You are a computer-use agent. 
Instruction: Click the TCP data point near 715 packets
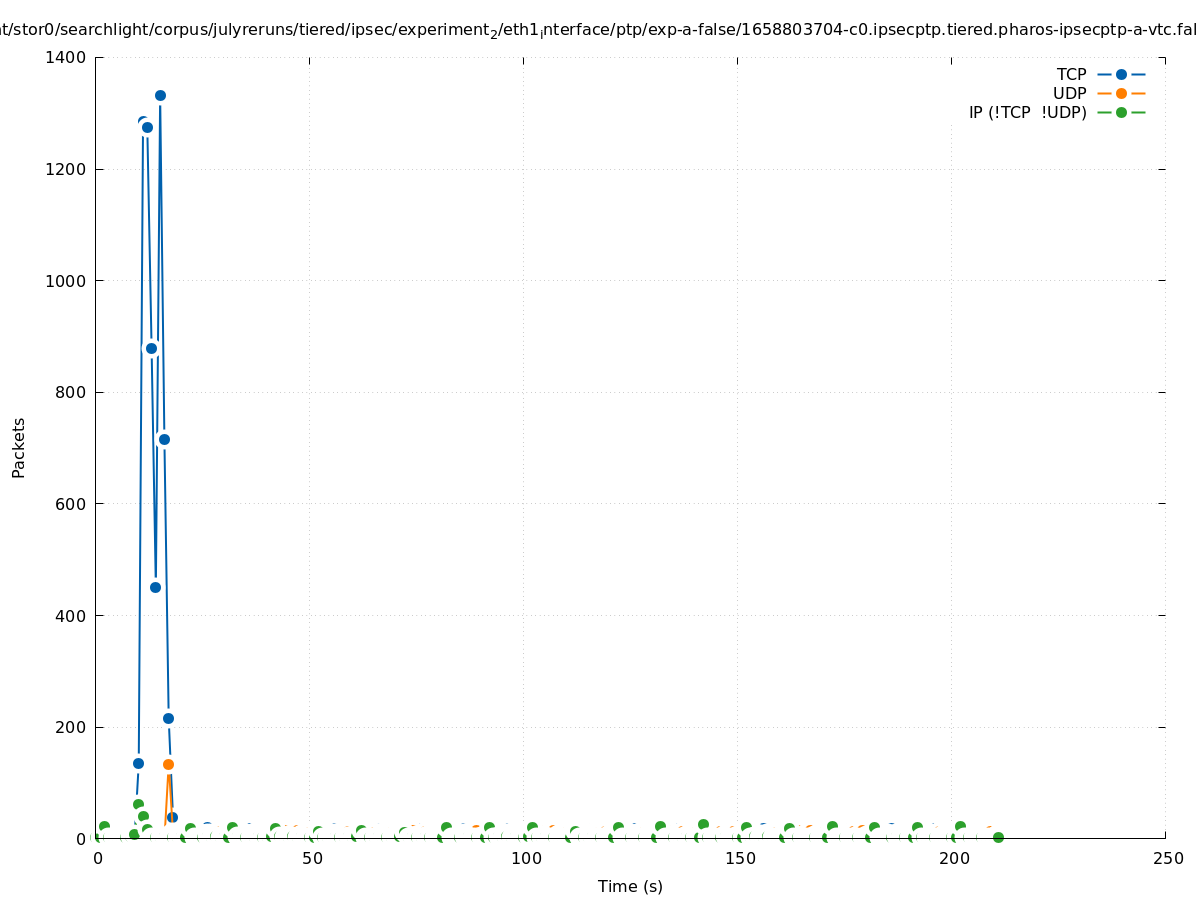(164, 439)
